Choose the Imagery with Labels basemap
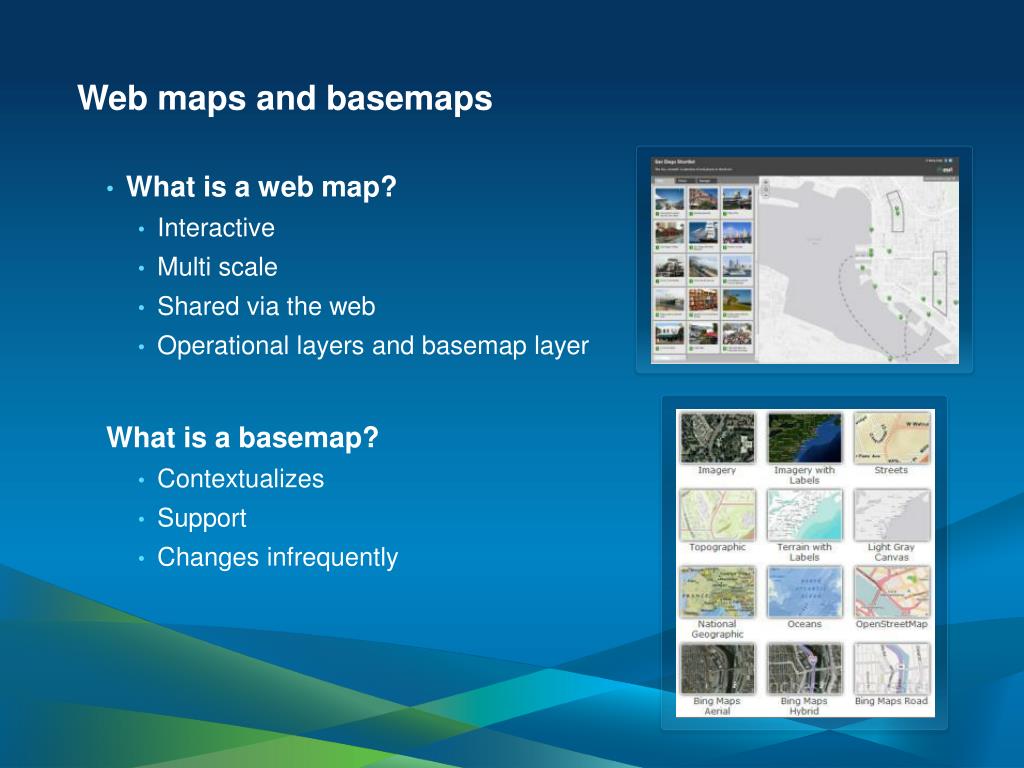This screenshot has height=768, width=1024. [x=805, y=438]
